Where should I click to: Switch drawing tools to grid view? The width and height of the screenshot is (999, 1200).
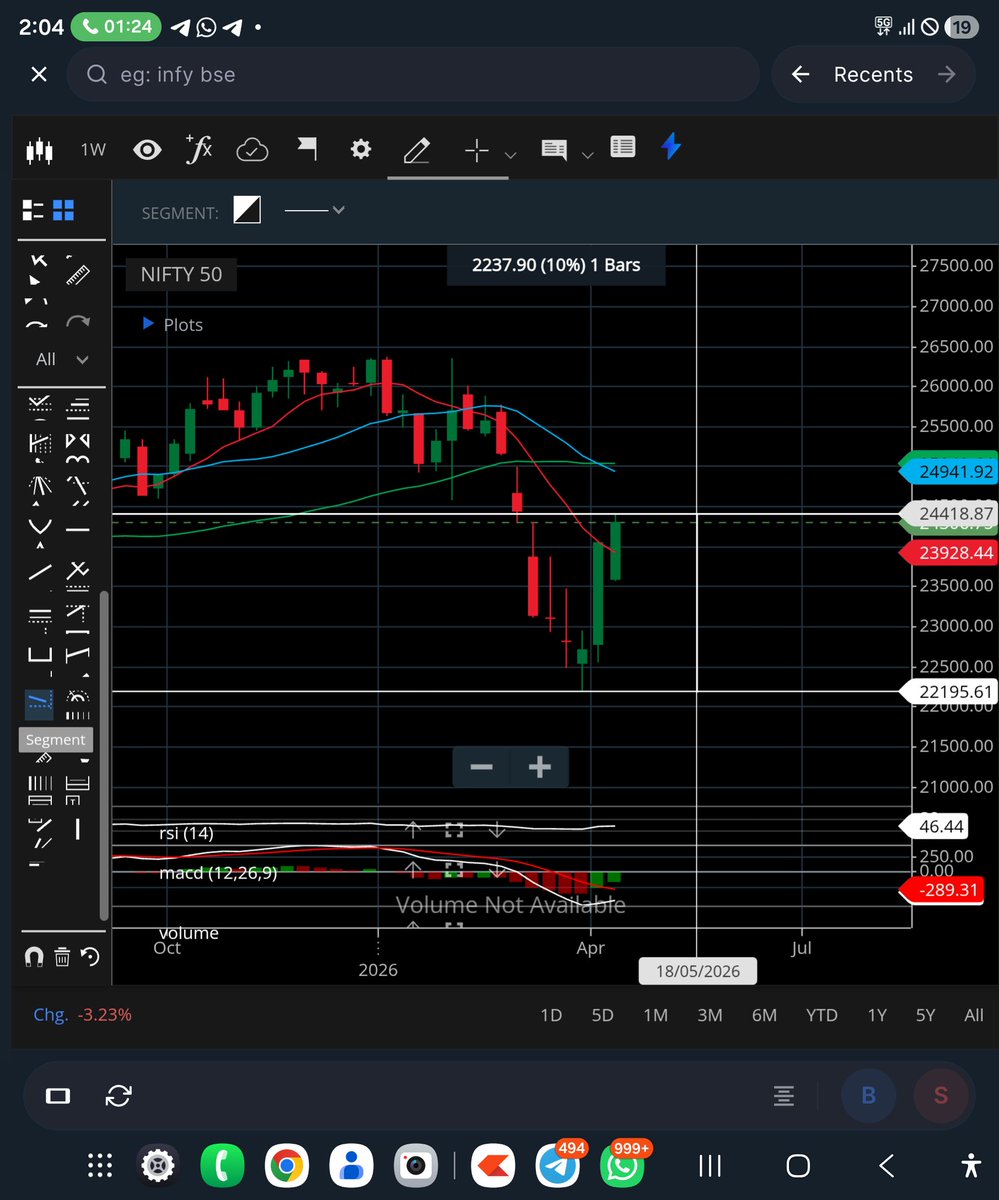pos(64,210)
